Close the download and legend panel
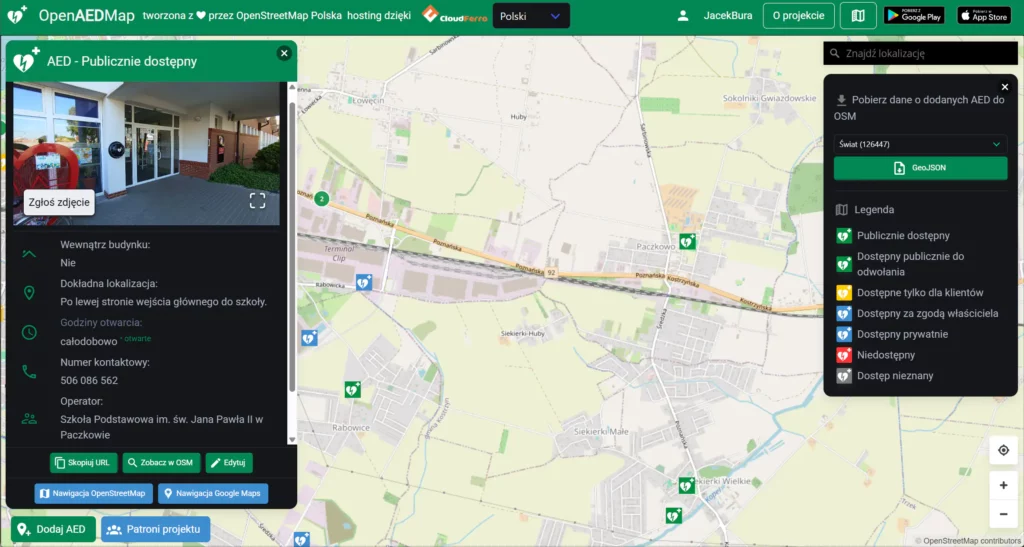Image resolution: width=1024 pixels, height=547 pixels. (1005, 87)
